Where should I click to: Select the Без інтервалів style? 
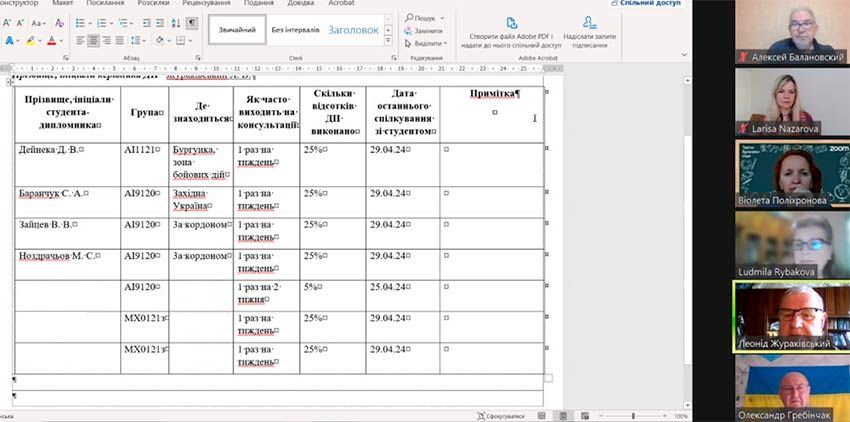point(295,30)
